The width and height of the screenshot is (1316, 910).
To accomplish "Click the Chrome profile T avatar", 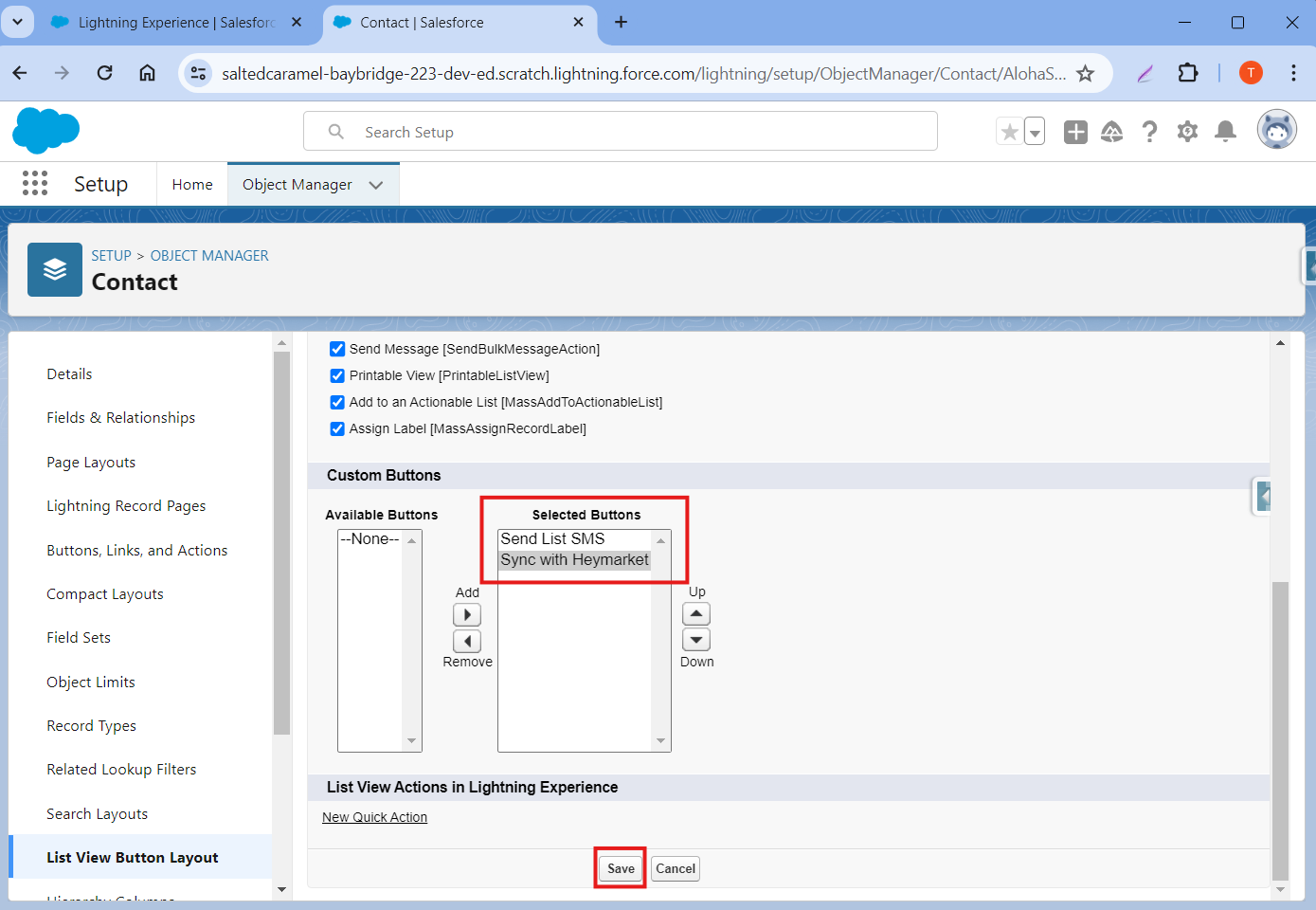I will 1251,73.
